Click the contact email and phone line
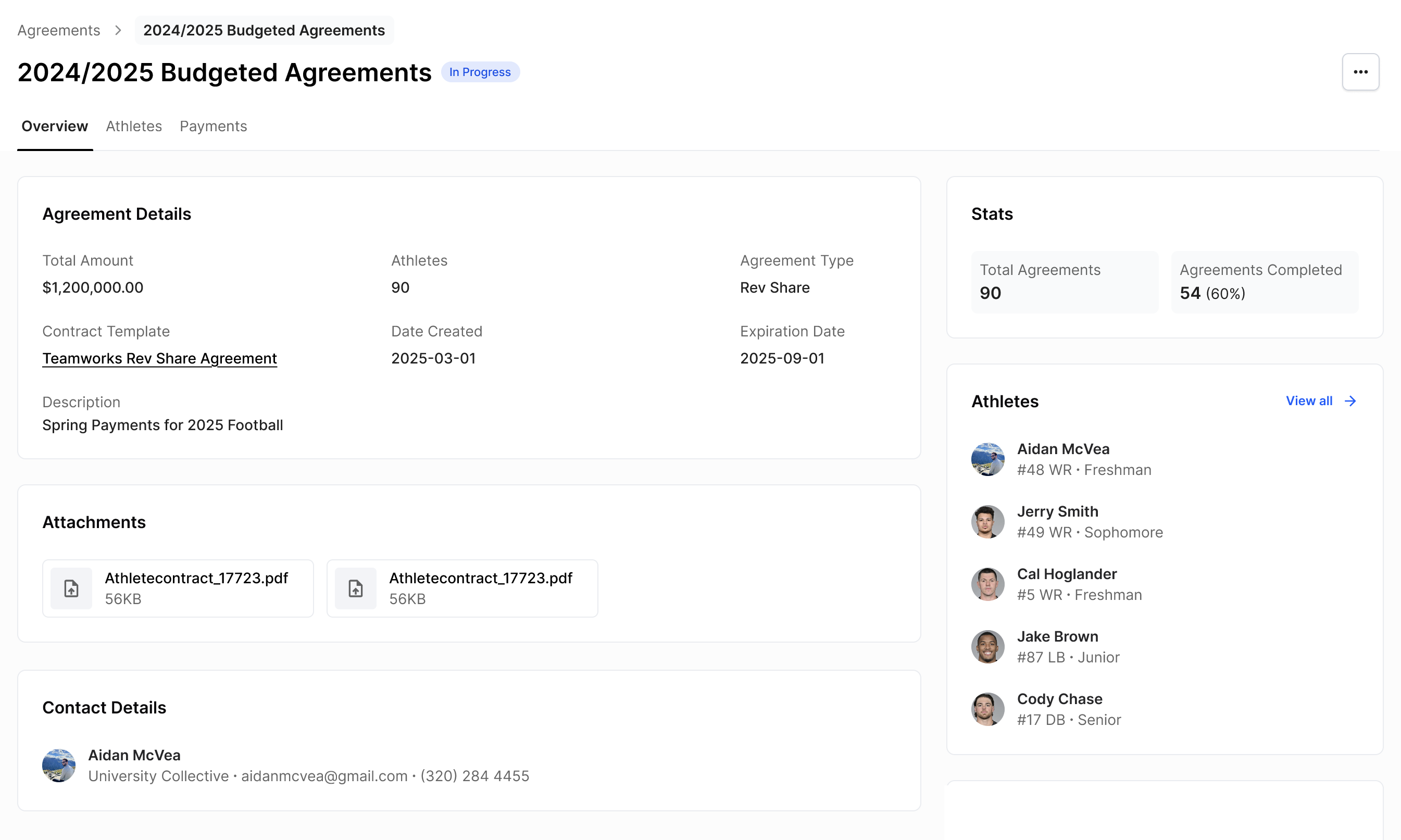The height and width of the screenshot is (840, 1401). point(308,776)
